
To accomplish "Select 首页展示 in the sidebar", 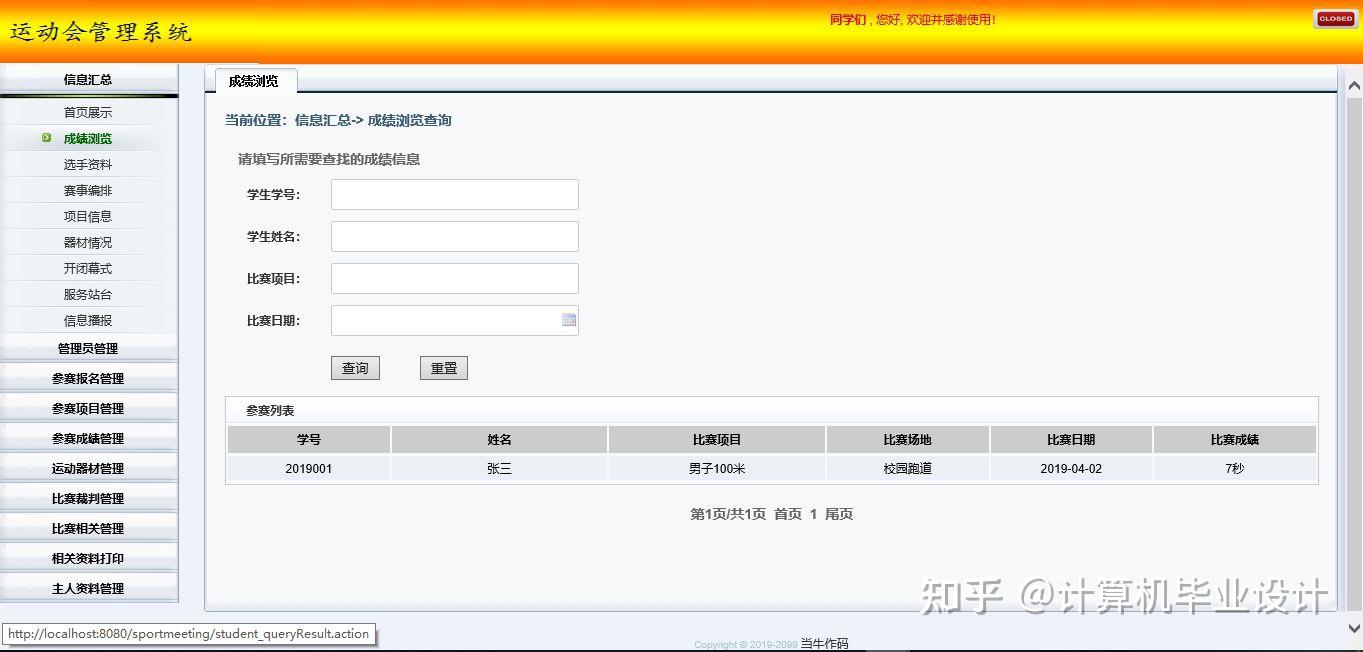I will (90, 112).
